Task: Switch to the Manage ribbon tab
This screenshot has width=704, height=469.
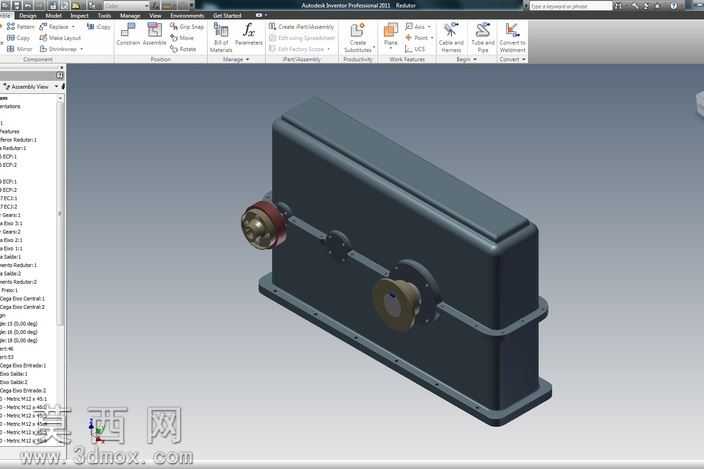Action: coord(130,15)
